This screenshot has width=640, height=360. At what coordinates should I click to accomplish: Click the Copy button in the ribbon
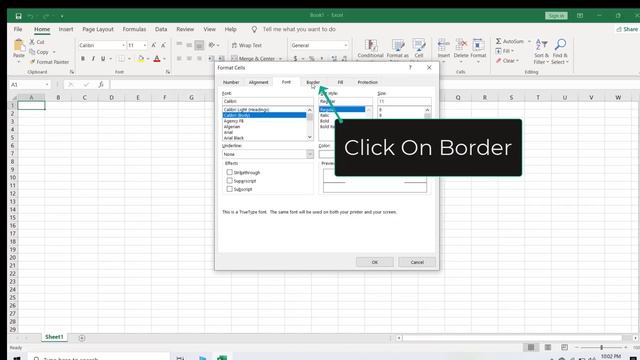tap(39, 52)
